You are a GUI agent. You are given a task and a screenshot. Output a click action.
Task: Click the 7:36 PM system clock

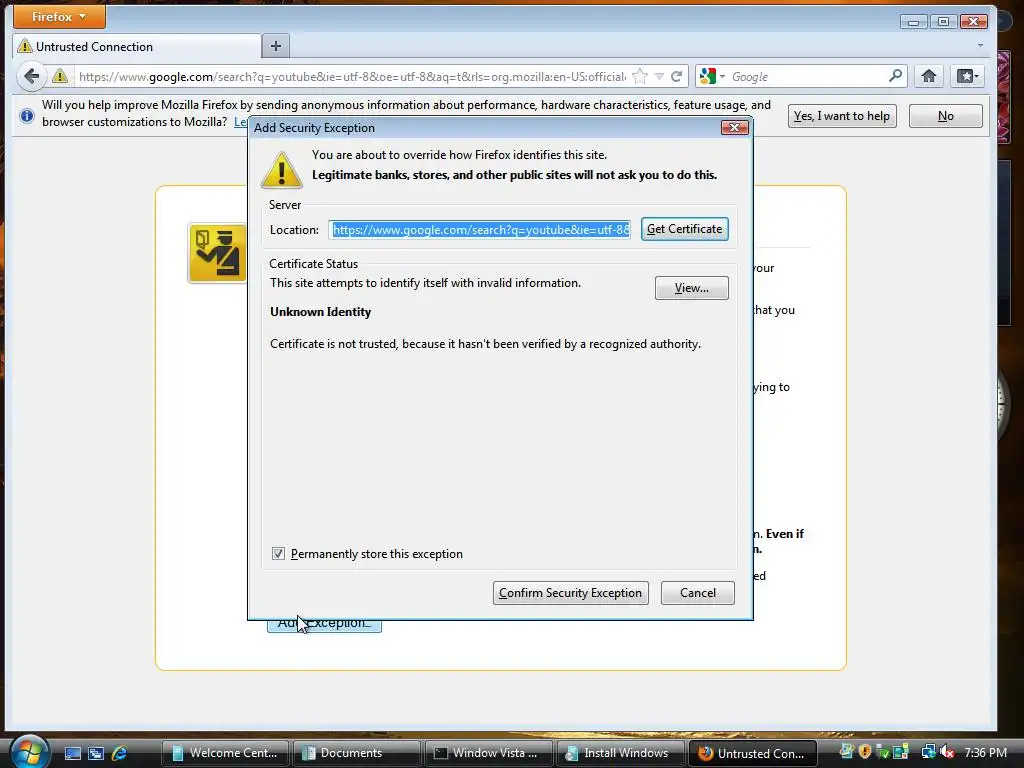pyautogui.click(x=985, y=753)
